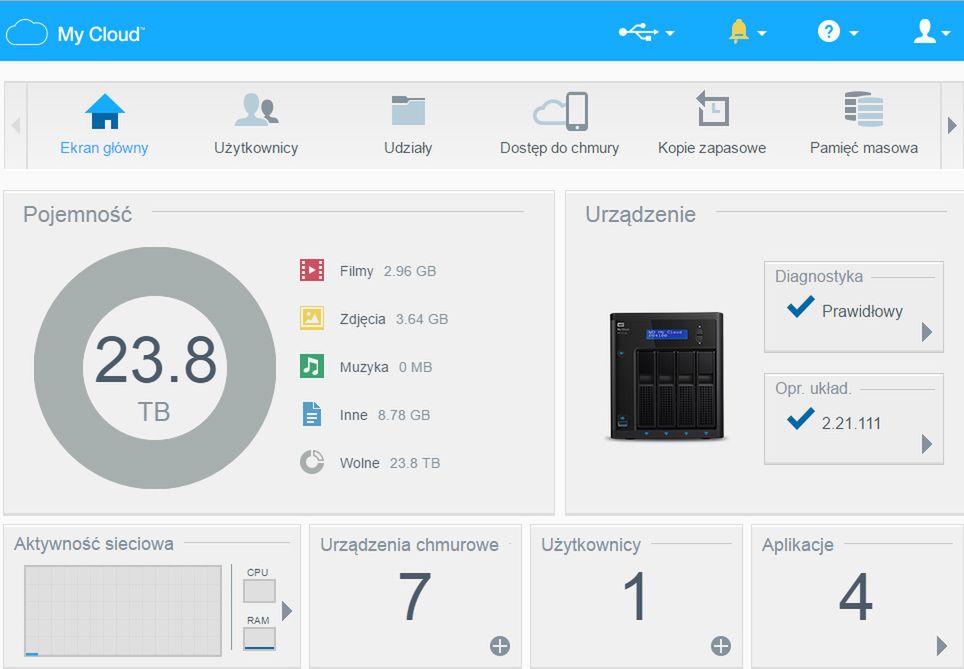Screen dimensions: 964x669
Task: Click the Muzyka music note icon
Action: click(x=312, y=366)
